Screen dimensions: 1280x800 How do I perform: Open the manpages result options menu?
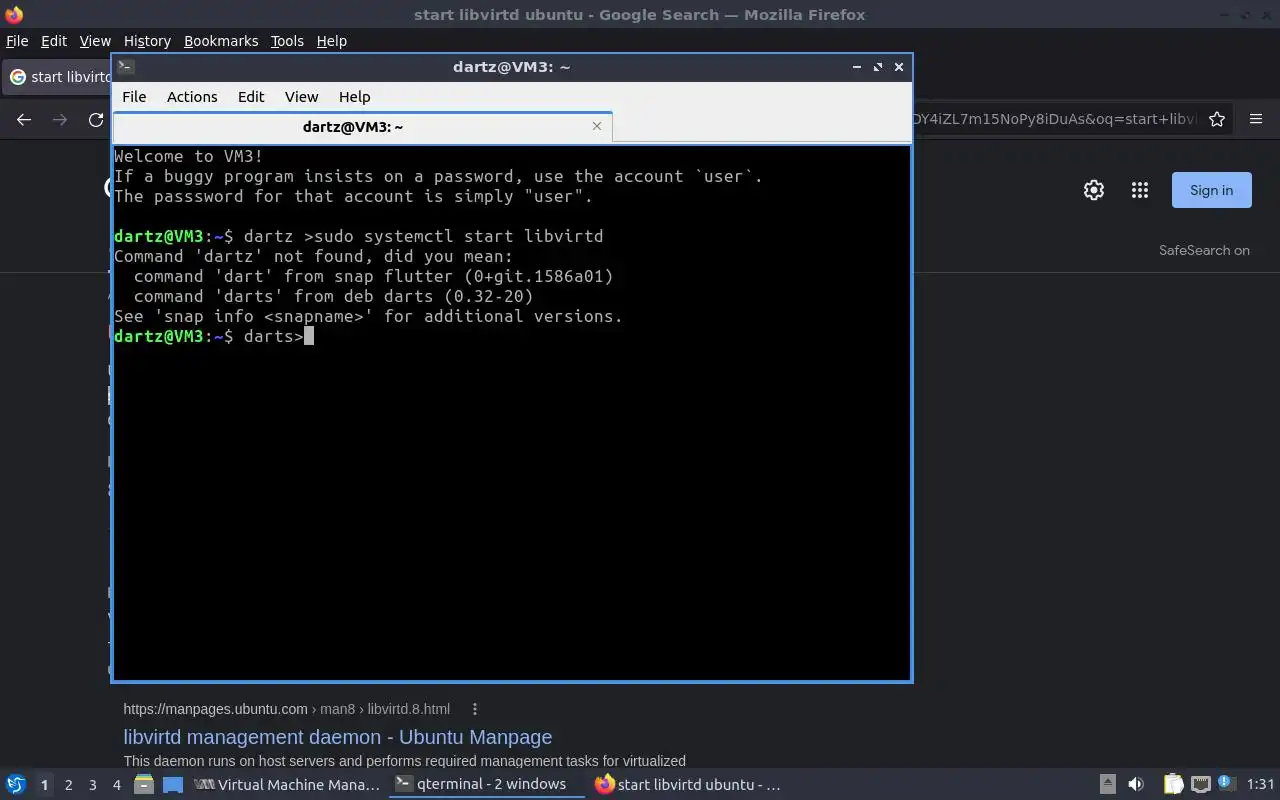475,709
